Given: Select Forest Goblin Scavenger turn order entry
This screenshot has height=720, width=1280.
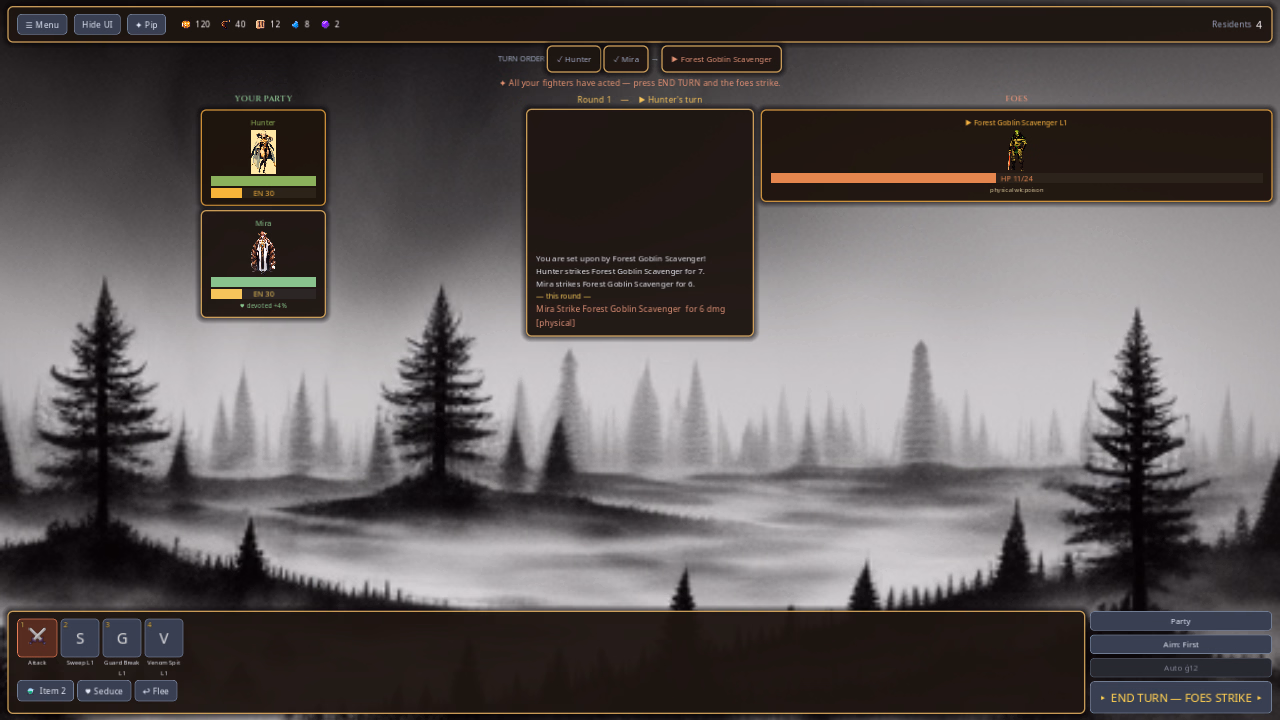Looking at the screenshot, I should click(721, 59).
